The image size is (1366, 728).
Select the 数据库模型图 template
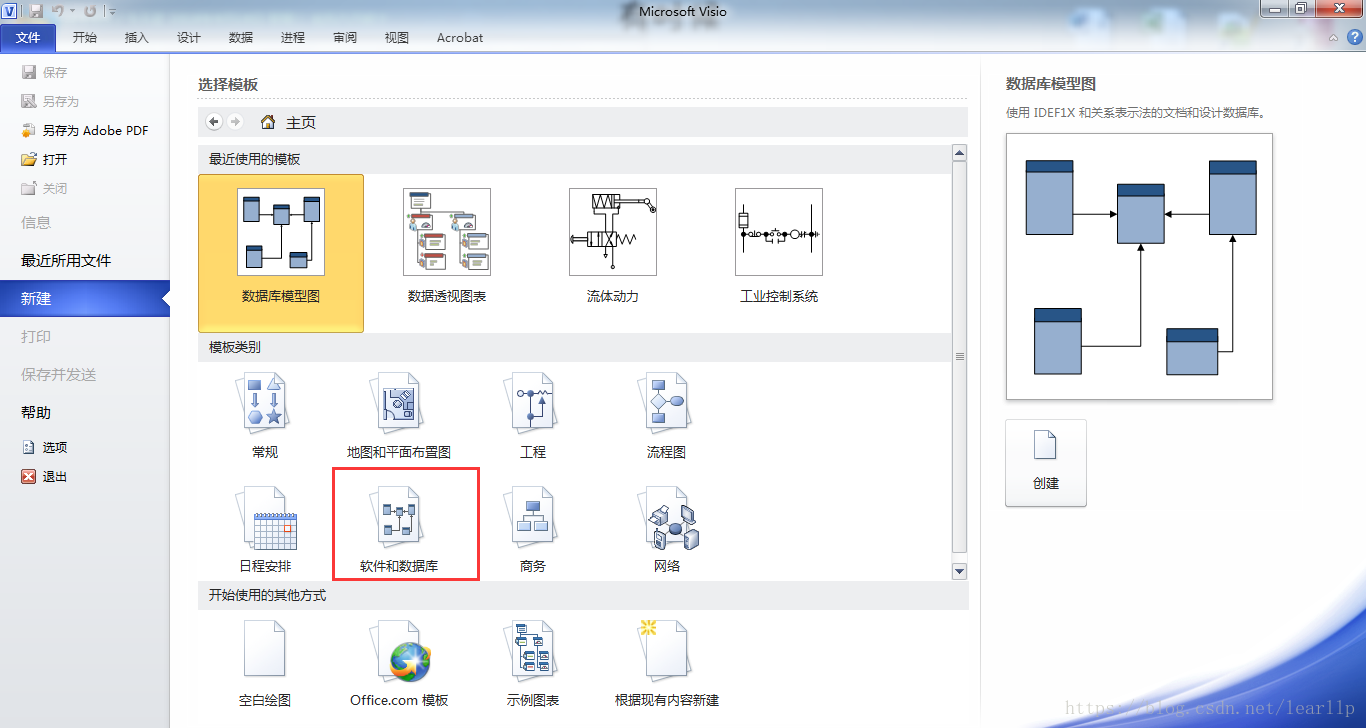pos(281,253)
